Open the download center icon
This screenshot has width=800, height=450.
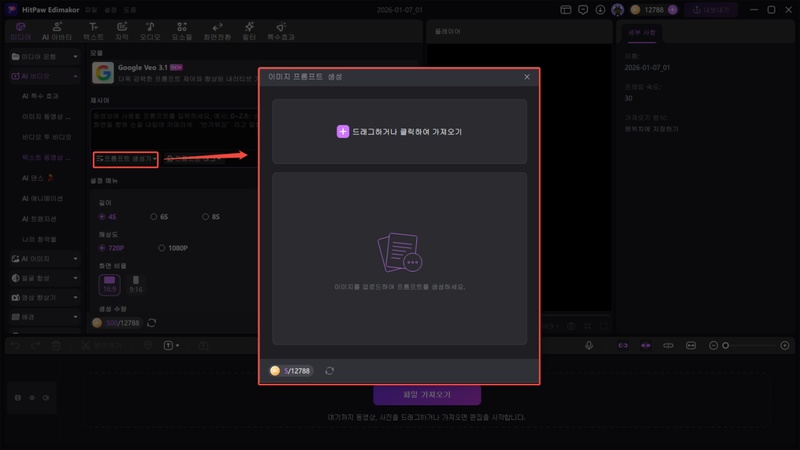(600, 10)
